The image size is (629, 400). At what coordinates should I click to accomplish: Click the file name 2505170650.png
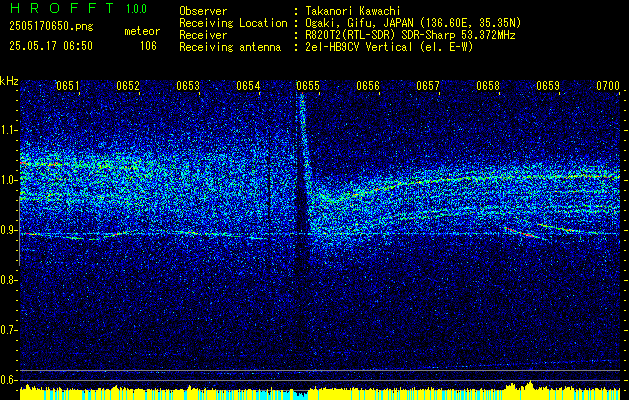51,27
